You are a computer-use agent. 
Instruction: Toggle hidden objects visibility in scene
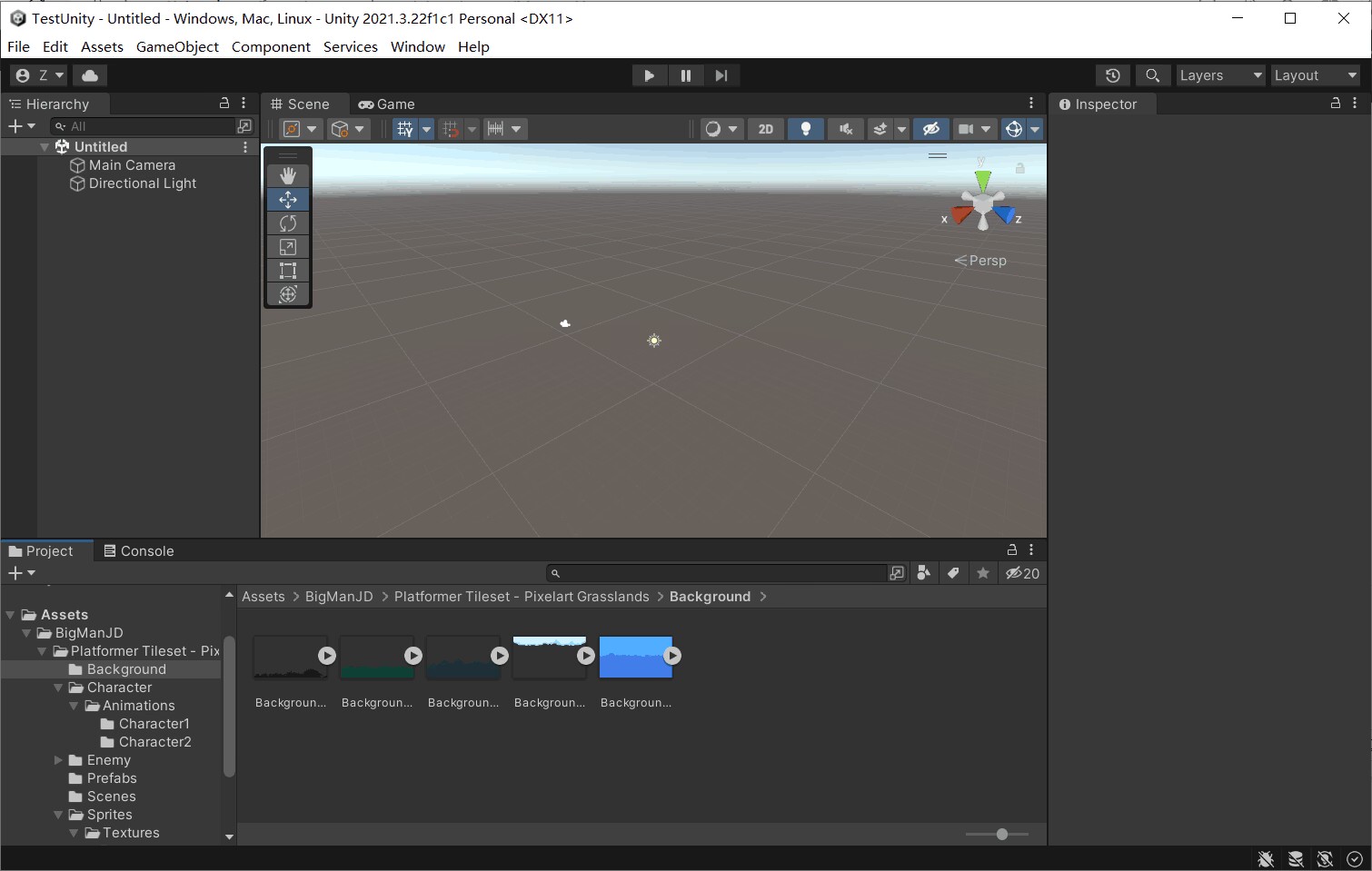coord(930,129)
